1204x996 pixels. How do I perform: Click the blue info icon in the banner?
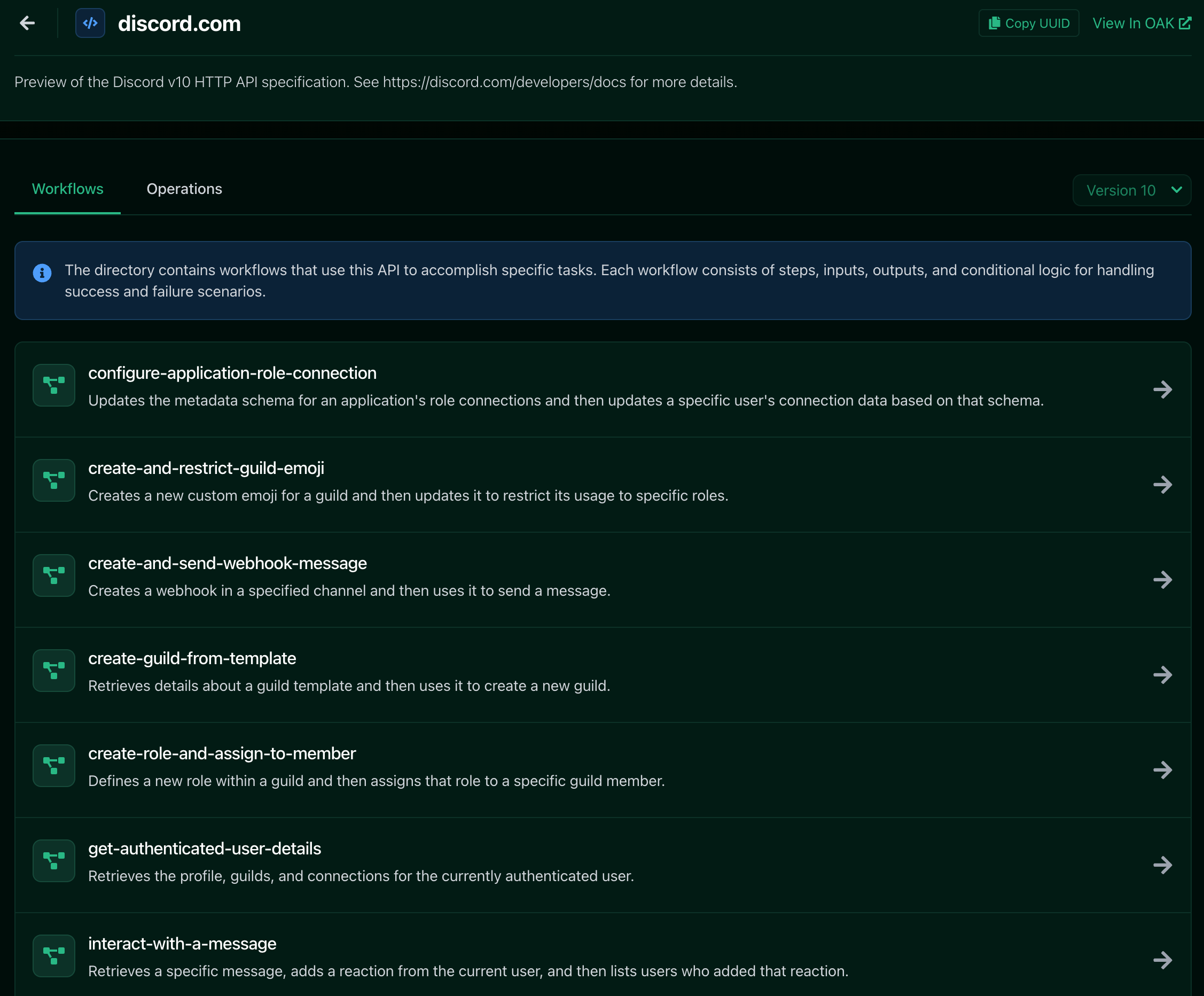tap(42, 273)
